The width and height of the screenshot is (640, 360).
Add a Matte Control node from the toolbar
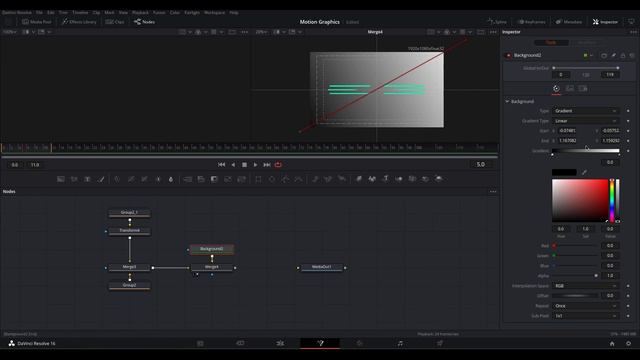tap(214, 179)
